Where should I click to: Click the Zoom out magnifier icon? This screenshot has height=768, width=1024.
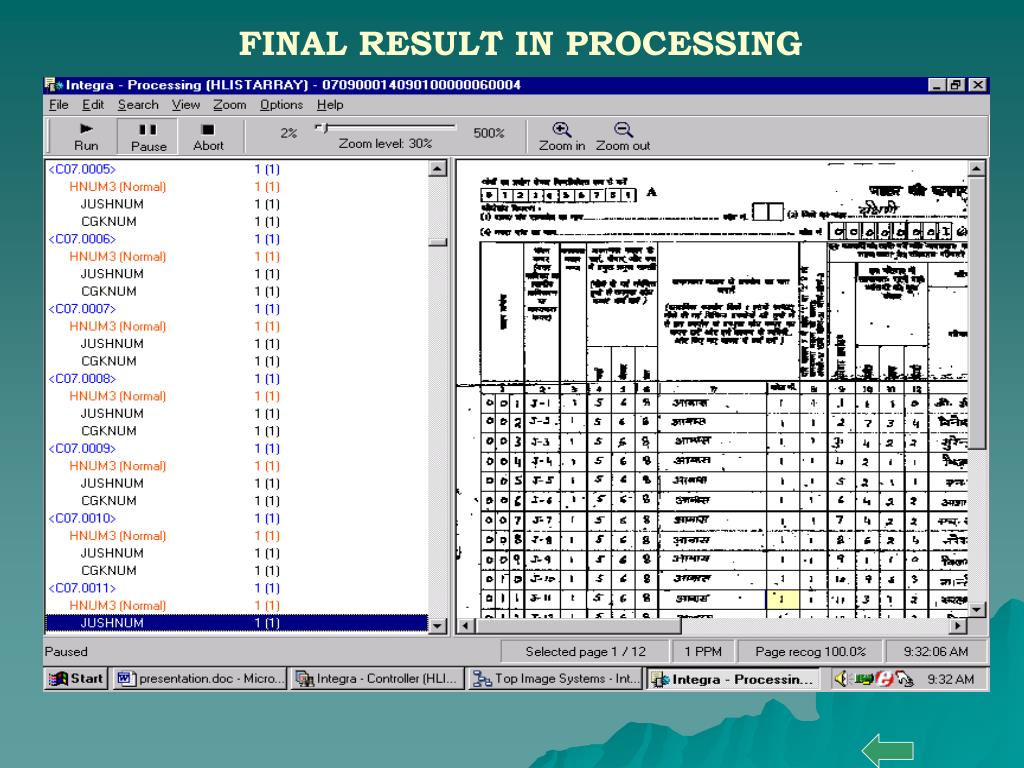coord(623,129)
